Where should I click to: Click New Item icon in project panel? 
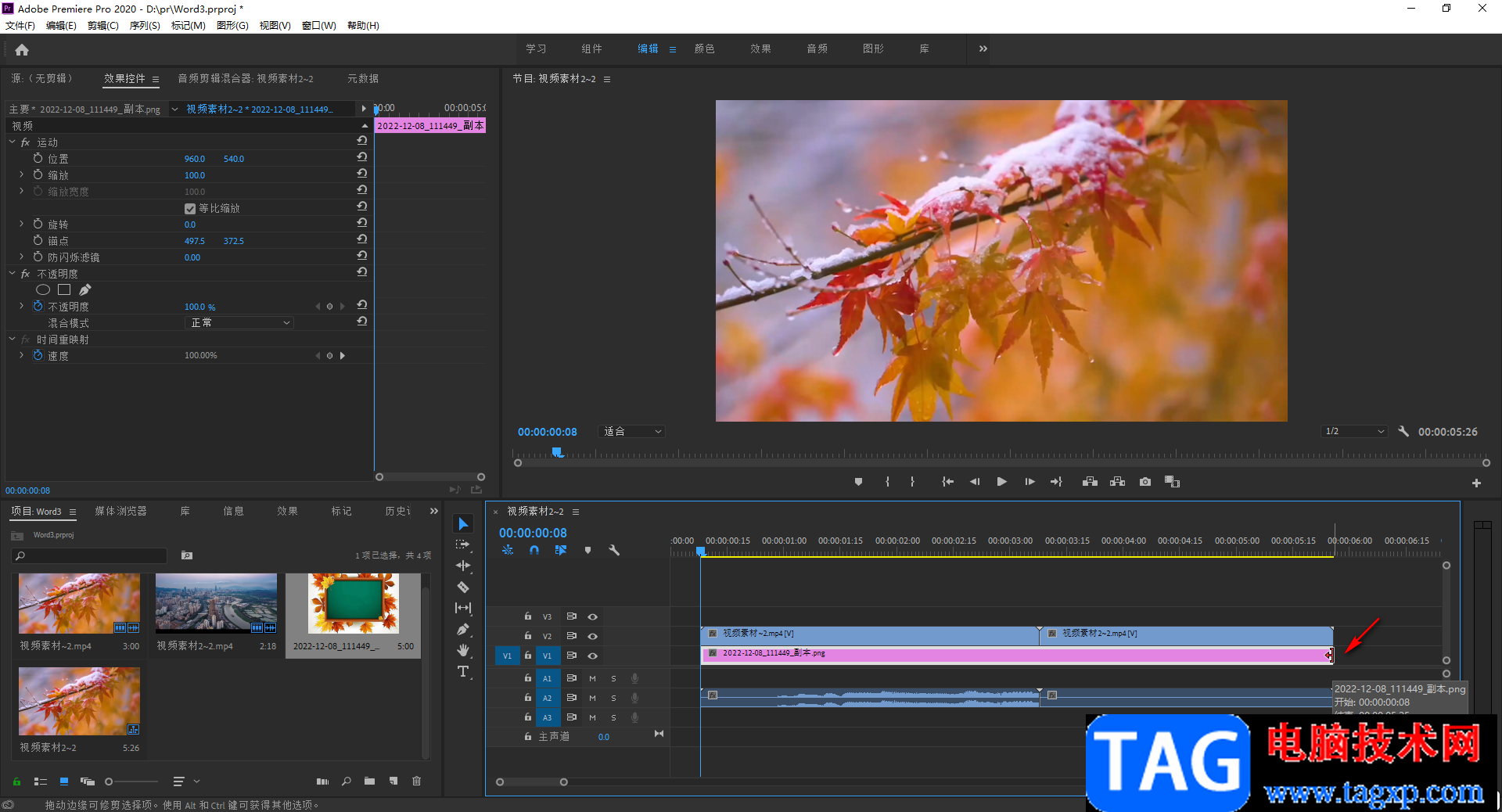393,781
